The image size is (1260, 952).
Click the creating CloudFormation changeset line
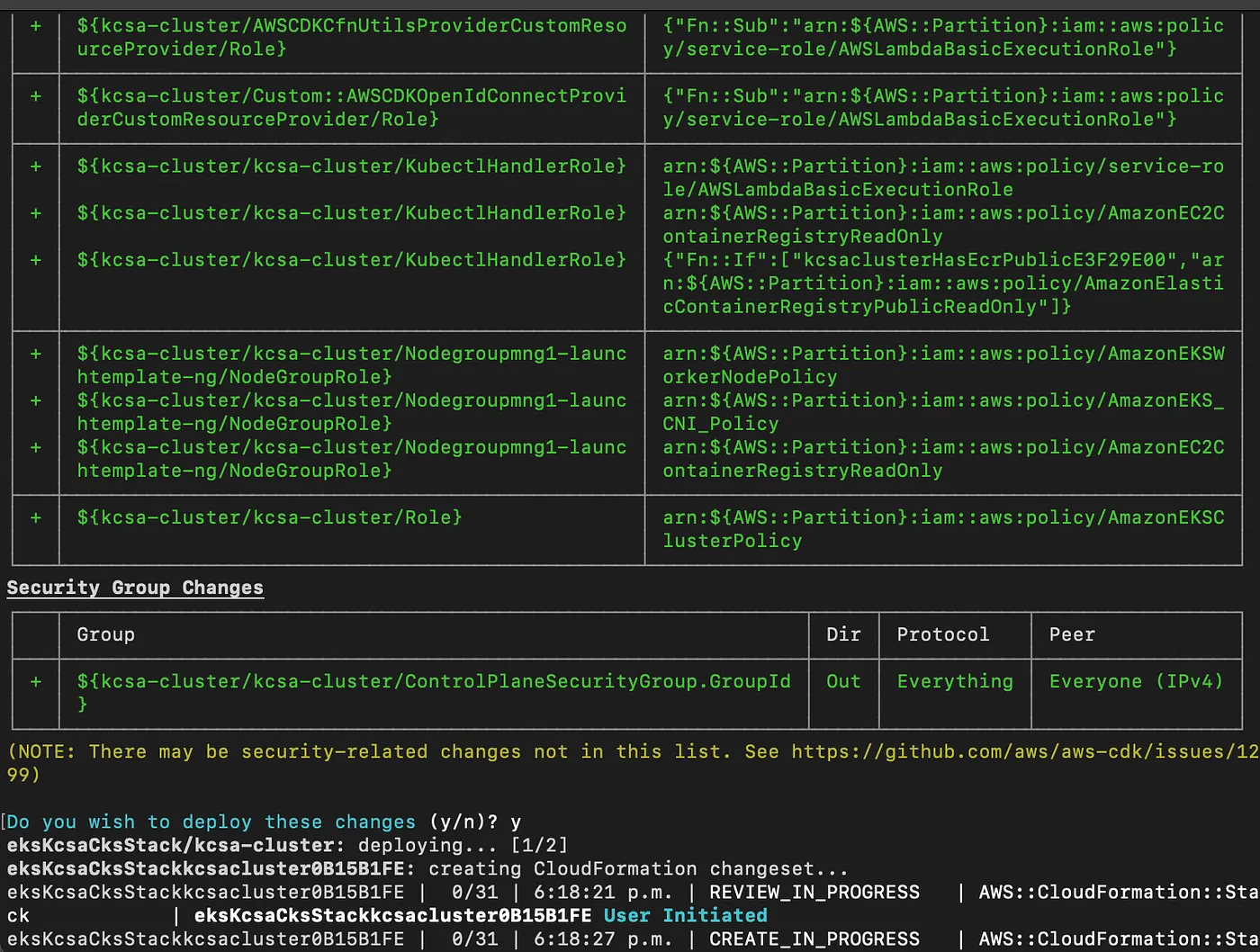[x=427, y=868]
